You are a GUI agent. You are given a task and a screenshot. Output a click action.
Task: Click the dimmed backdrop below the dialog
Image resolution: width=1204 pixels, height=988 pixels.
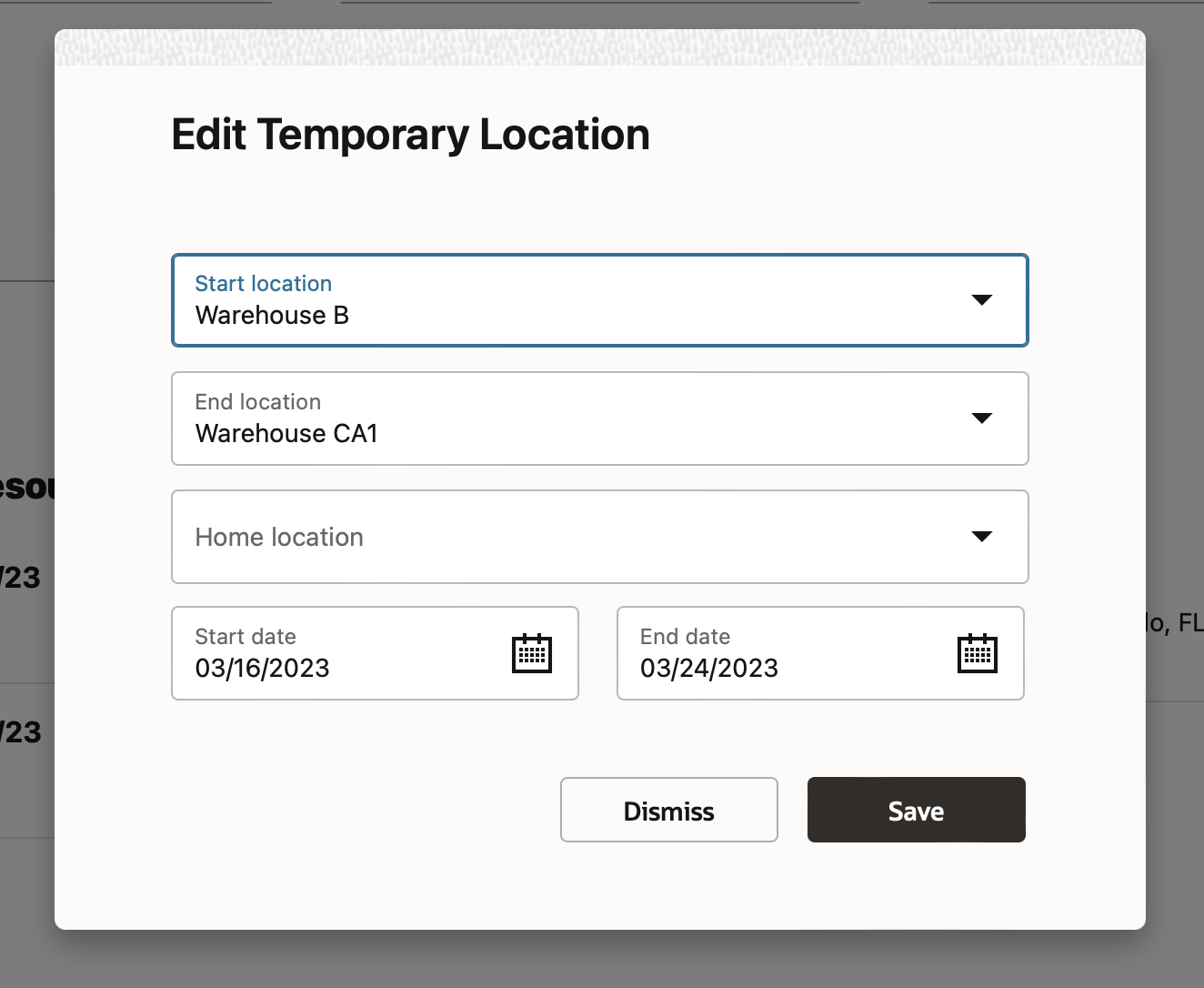click(600, 960)
